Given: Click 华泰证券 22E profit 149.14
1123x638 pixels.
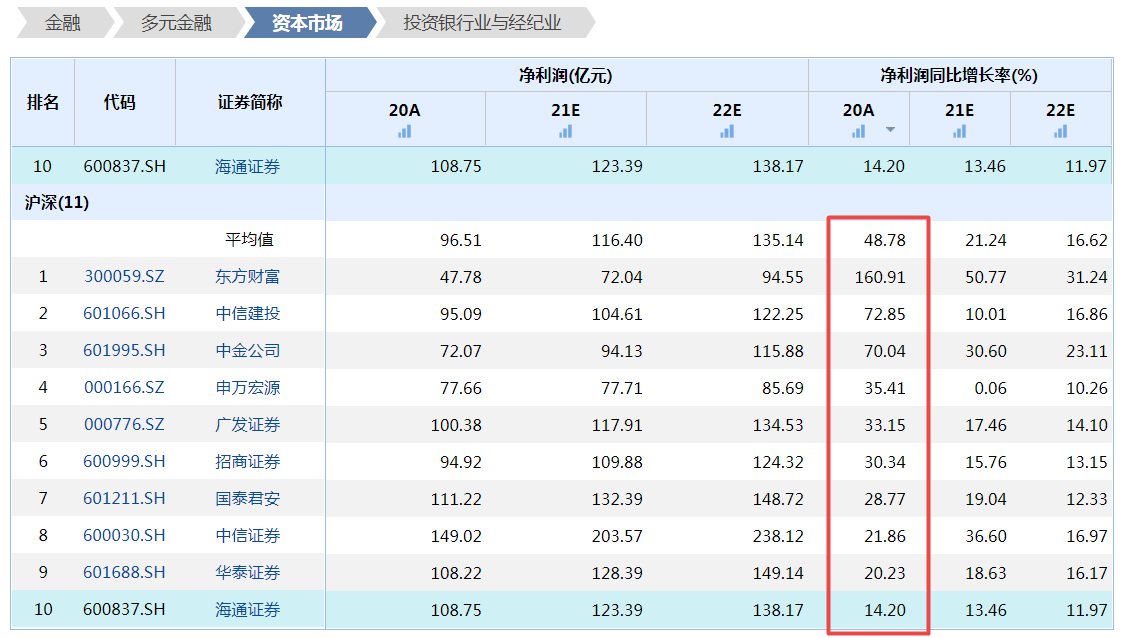Looking at the screenshot, I should click(x=779, y=574).
